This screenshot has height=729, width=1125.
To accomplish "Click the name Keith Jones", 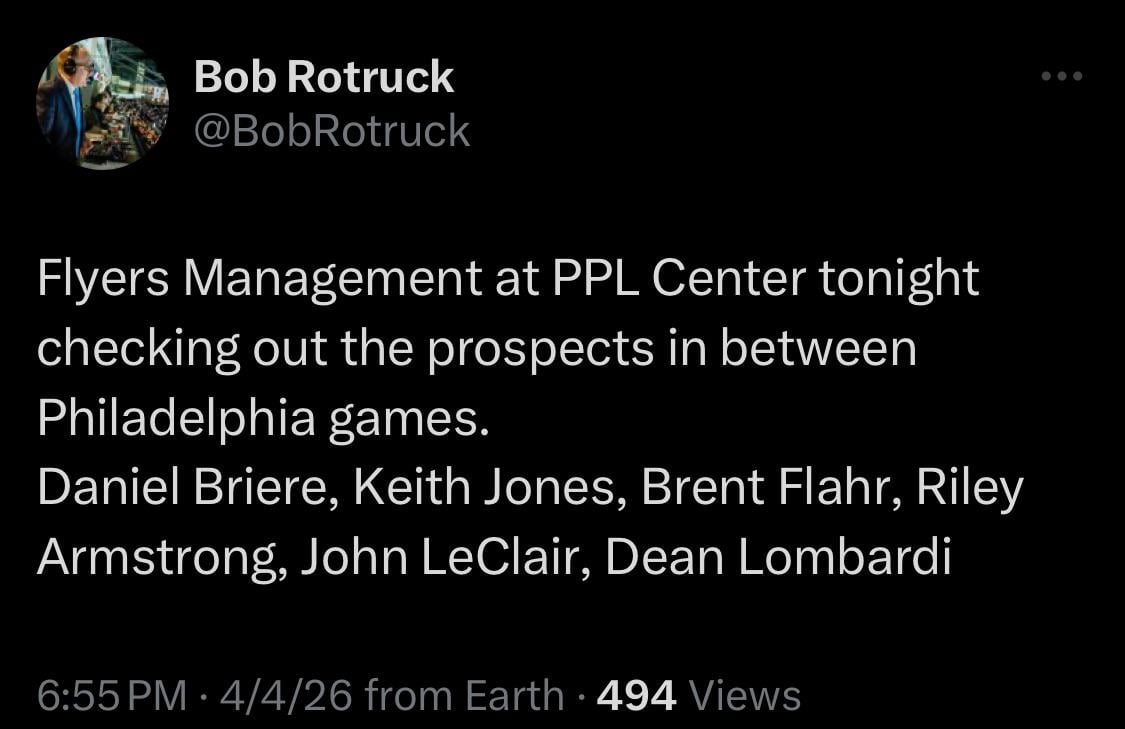I will pos(487,489).
